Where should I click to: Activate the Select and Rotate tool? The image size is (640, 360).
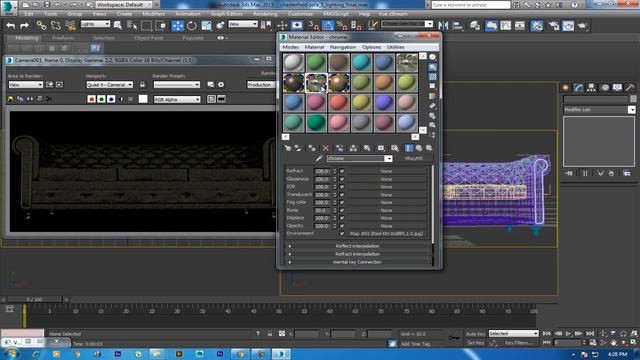tap(191, 26)
